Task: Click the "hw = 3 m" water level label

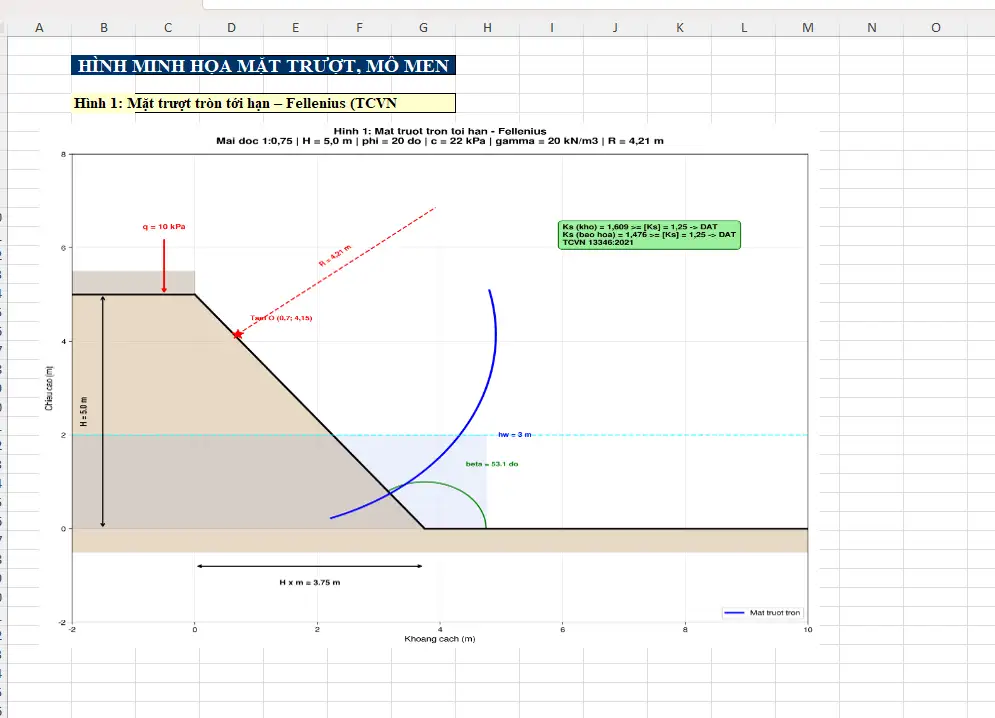Action: pyautogui.click(x=514, y=435)
